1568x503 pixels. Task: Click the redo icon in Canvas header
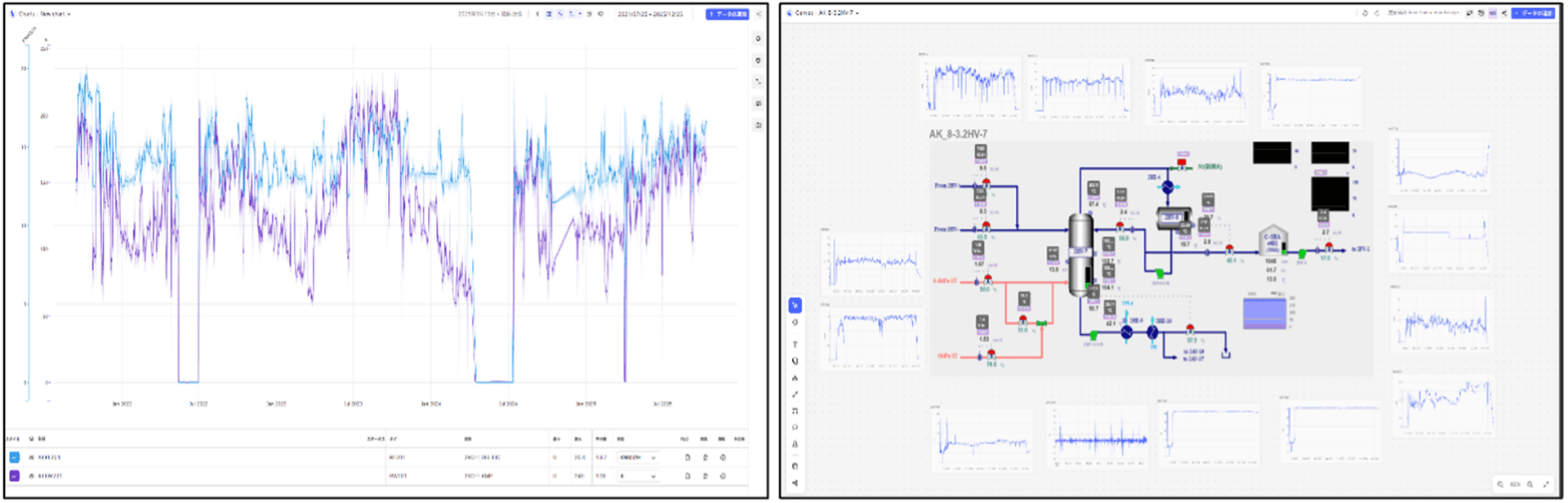(x=1377, y=13)
